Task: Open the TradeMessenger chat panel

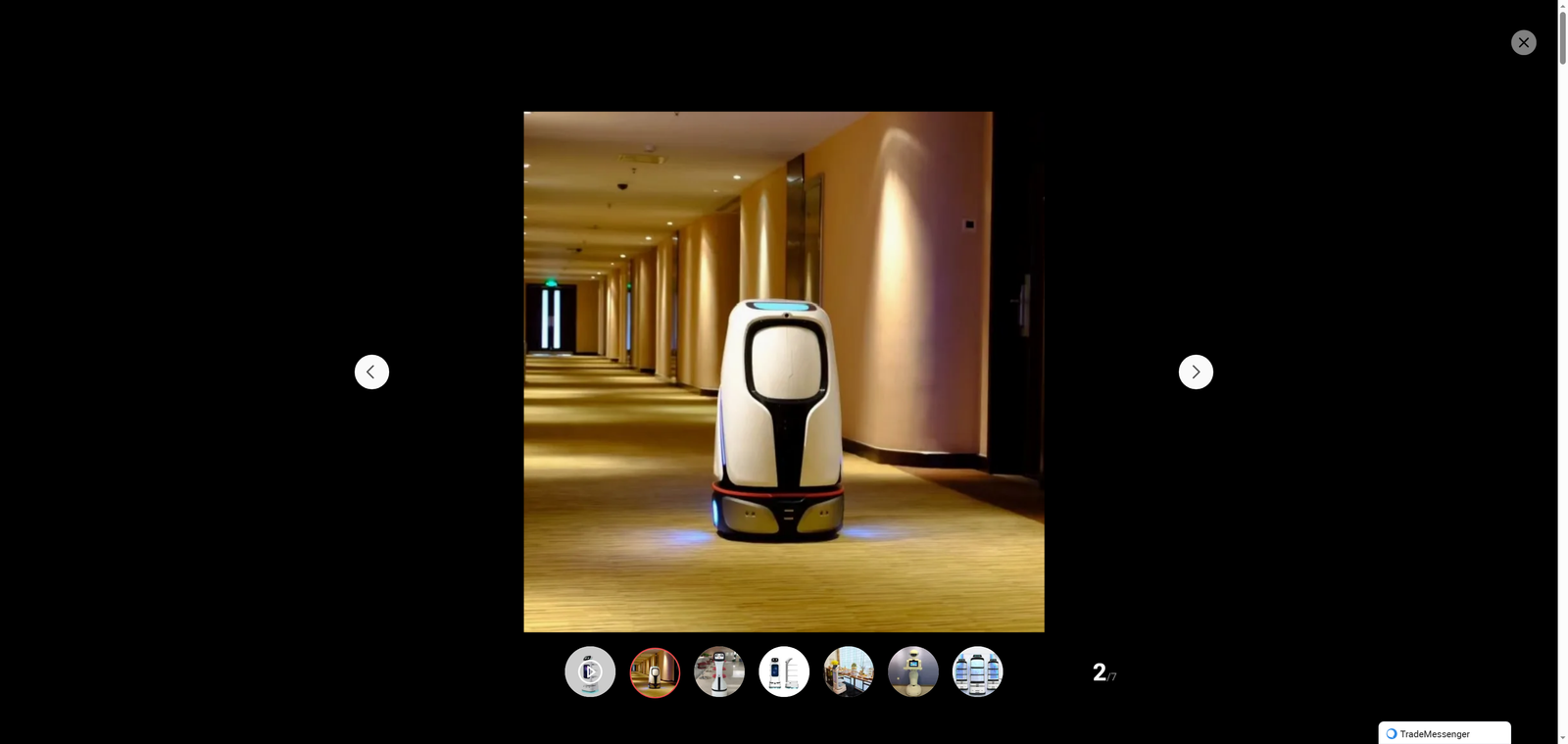Action: click(1444, 733)
